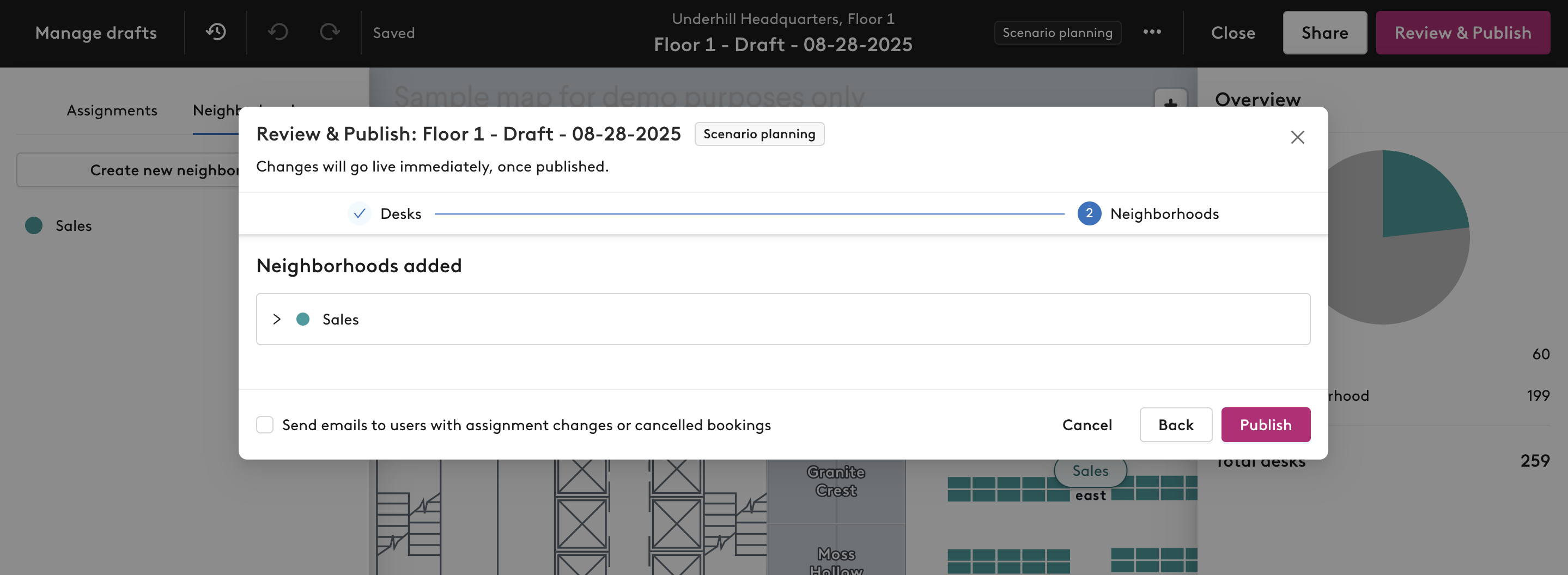Click the teal Sales color dot in dialog
This screenshot has width=1568, height=575.
(x=302, y=319)
